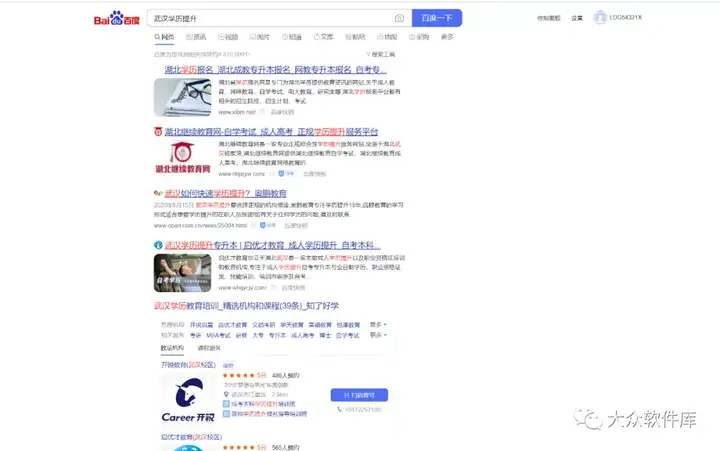Open the 启优才教育(武汉校区) listing title
Viewport: 720px width, 451px height.
191,437
